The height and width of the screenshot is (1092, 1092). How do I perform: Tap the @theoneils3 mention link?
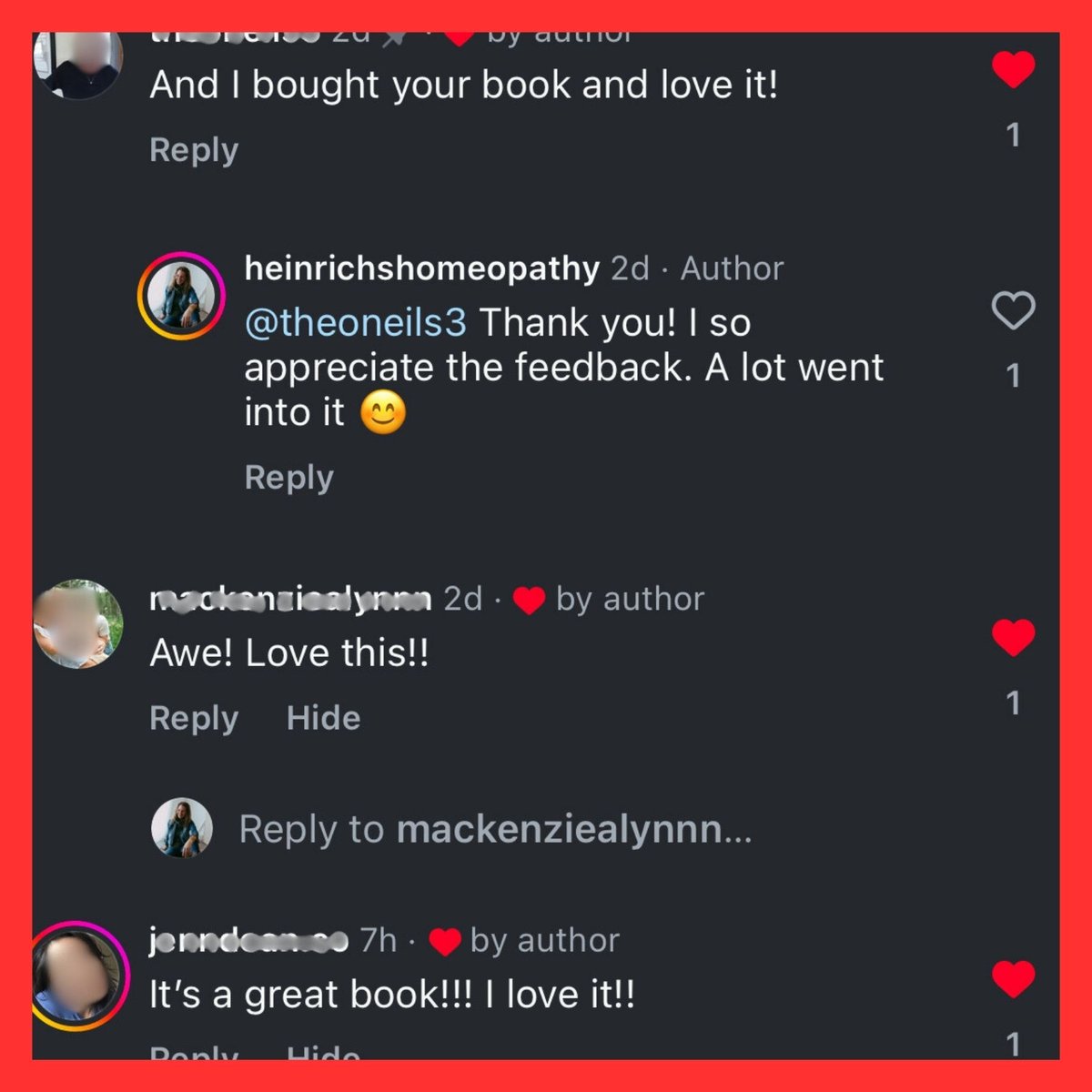point(356,322)
